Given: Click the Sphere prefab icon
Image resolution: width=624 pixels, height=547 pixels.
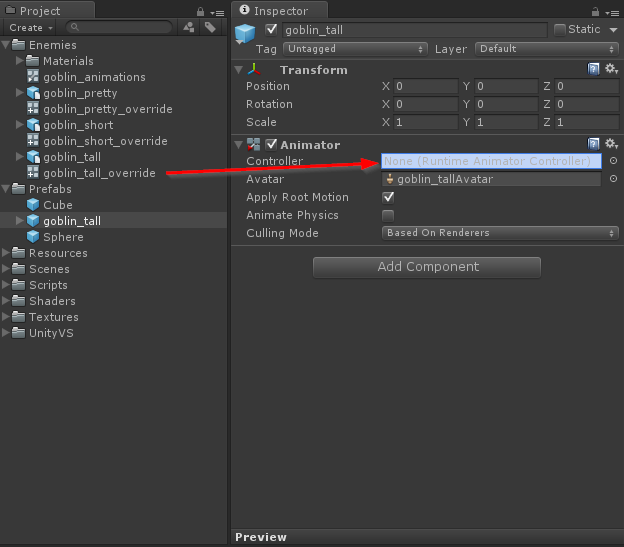Looking at the screenshot, I should click(x=33, y=236).
